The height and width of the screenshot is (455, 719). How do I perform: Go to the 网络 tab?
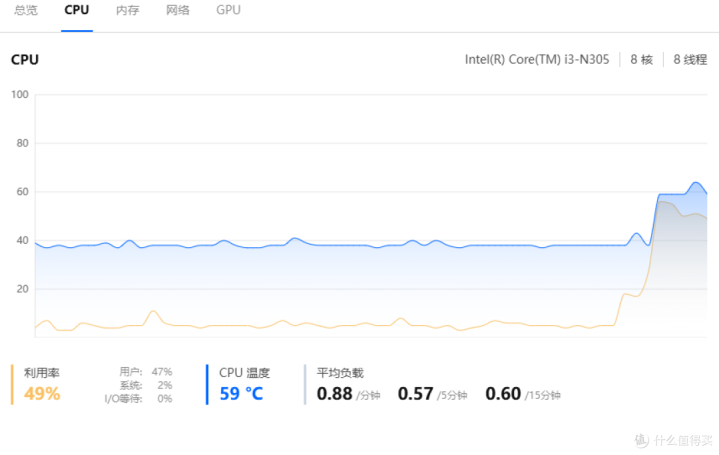click(178, 10)
